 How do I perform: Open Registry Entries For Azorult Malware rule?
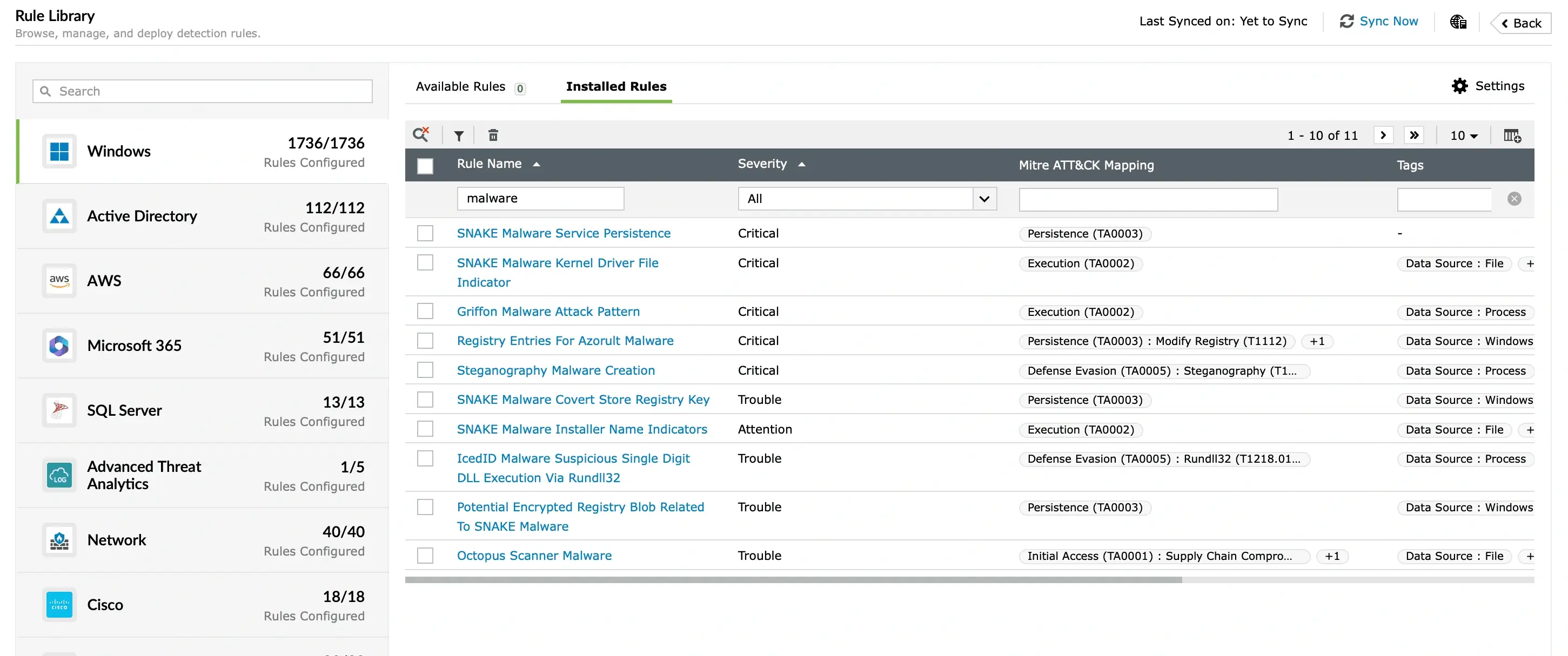(x=565, y=341)
